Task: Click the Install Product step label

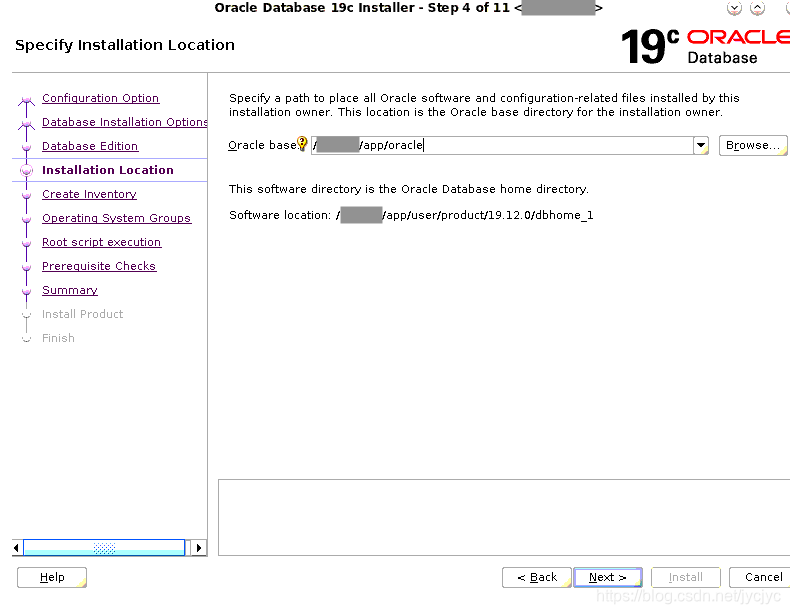Action: coord(83,314)
